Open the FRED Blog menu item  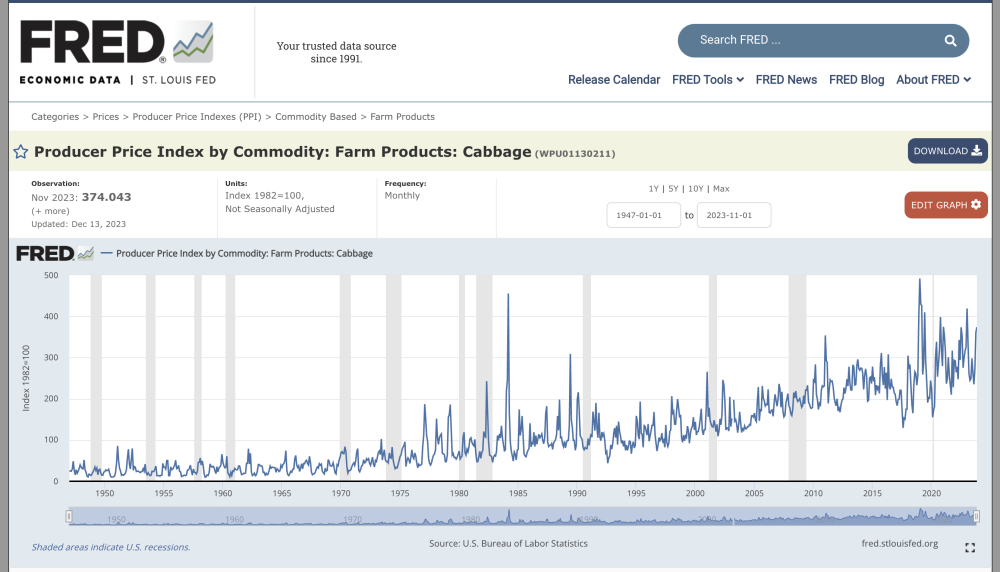(x=856, y=80)
